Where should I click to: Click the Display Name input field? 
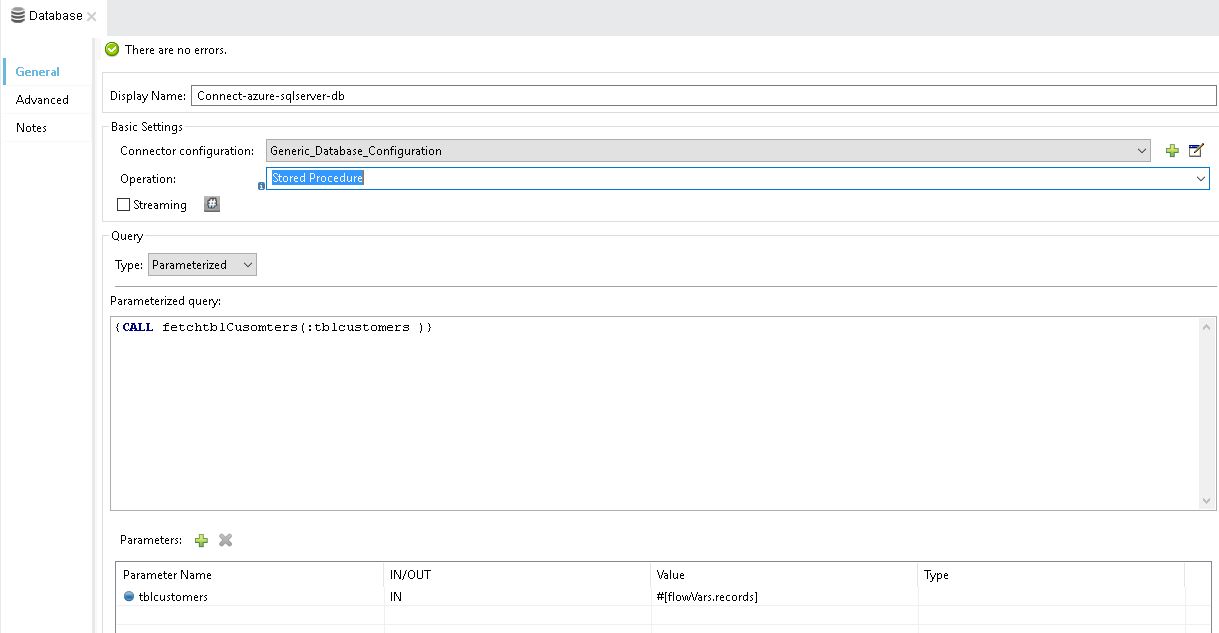pyautogui.click(x=702, y=96)
